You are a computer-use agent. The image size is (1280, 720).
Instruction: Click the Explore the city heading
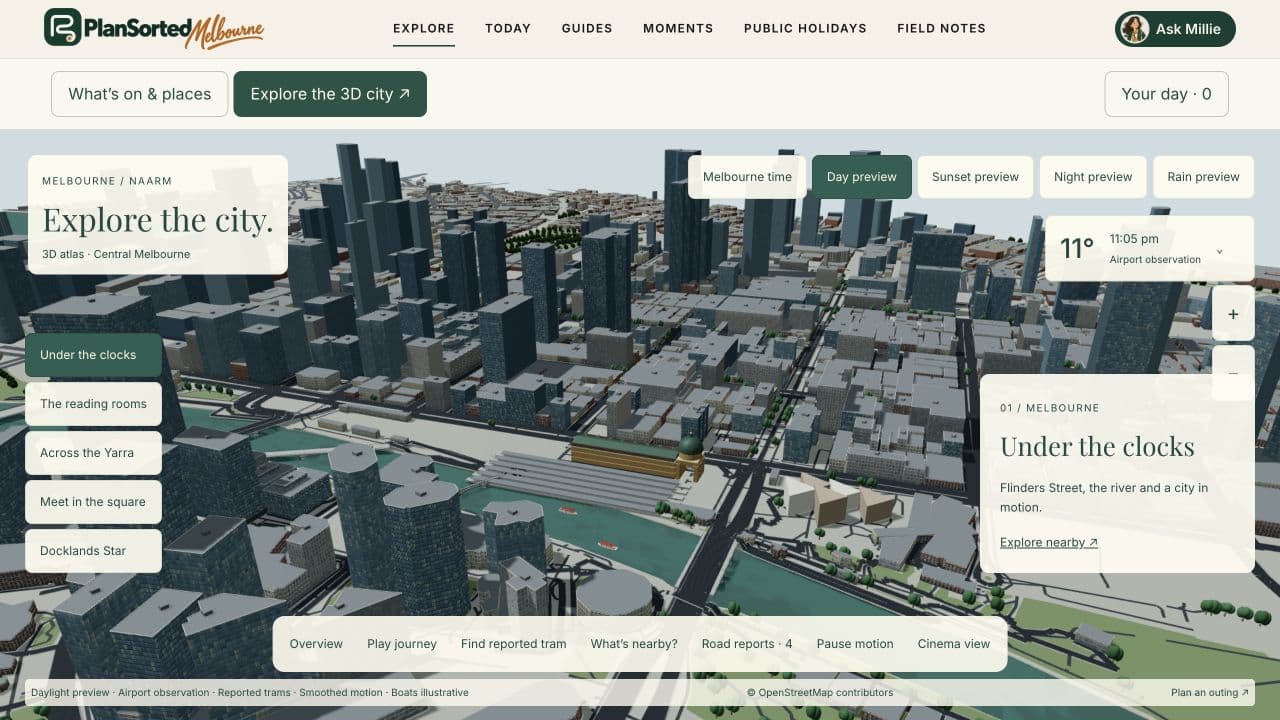[158, 219]
